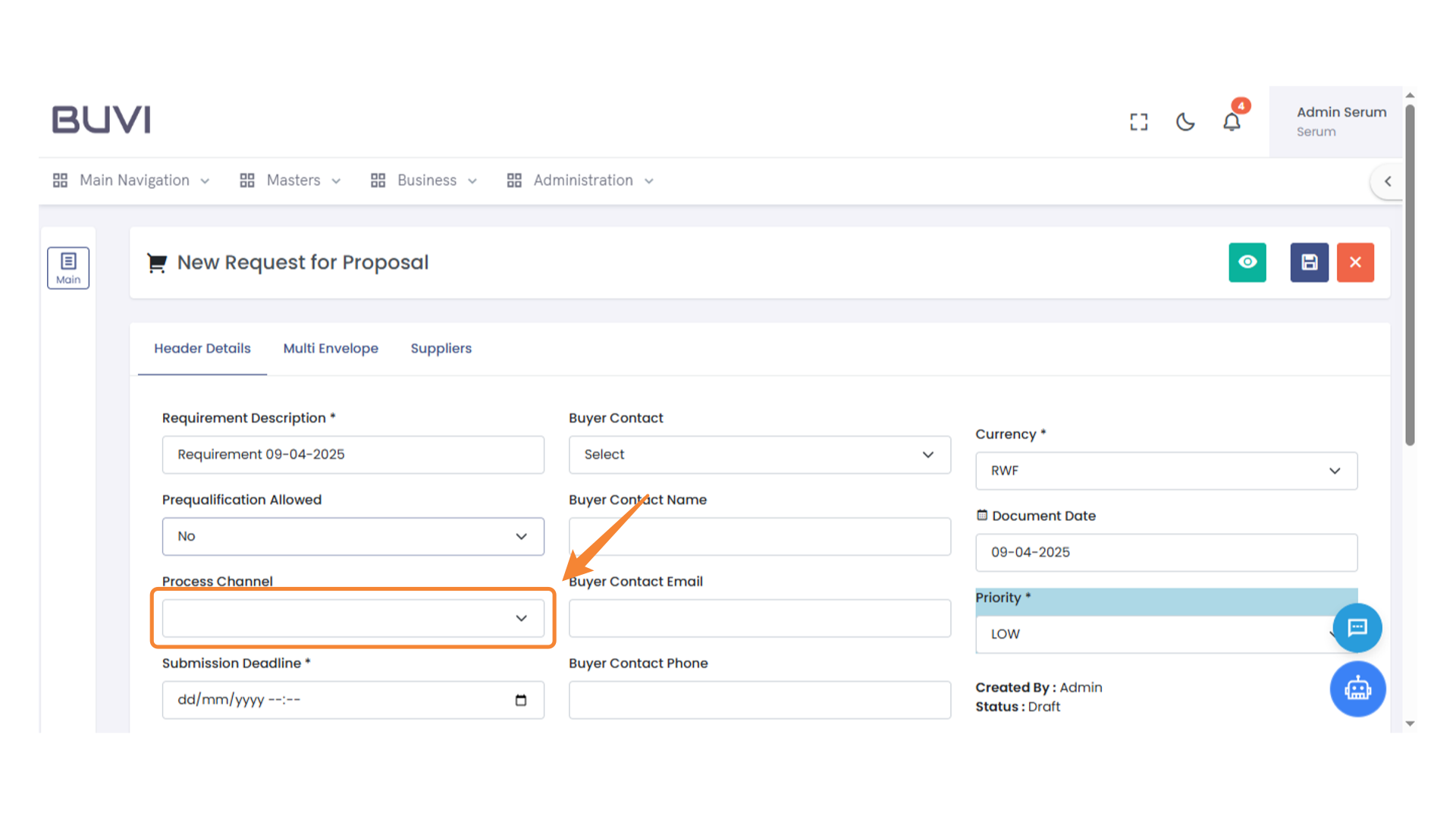Click inside the Buyer Contact Email field
Screen dimensions: 1456x819
click(759, 618)
